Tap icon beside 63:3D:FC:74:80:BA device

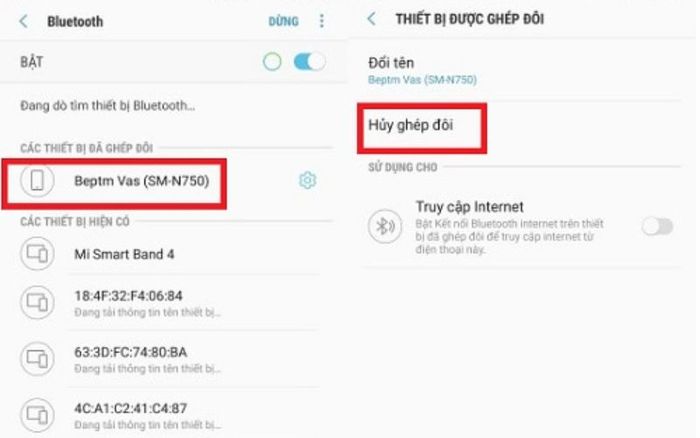tap(37, 359)
